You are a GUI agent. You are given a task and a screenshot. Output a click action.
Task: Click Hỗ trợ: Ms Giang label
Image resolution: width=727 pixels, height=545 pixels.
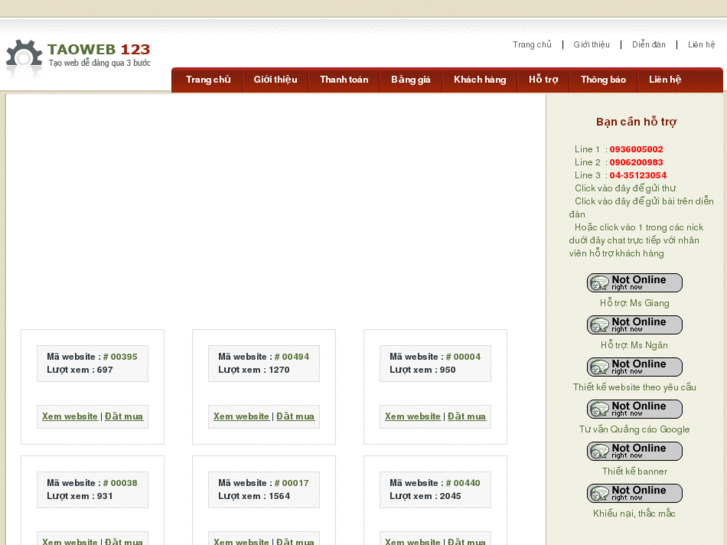(634, 303)
